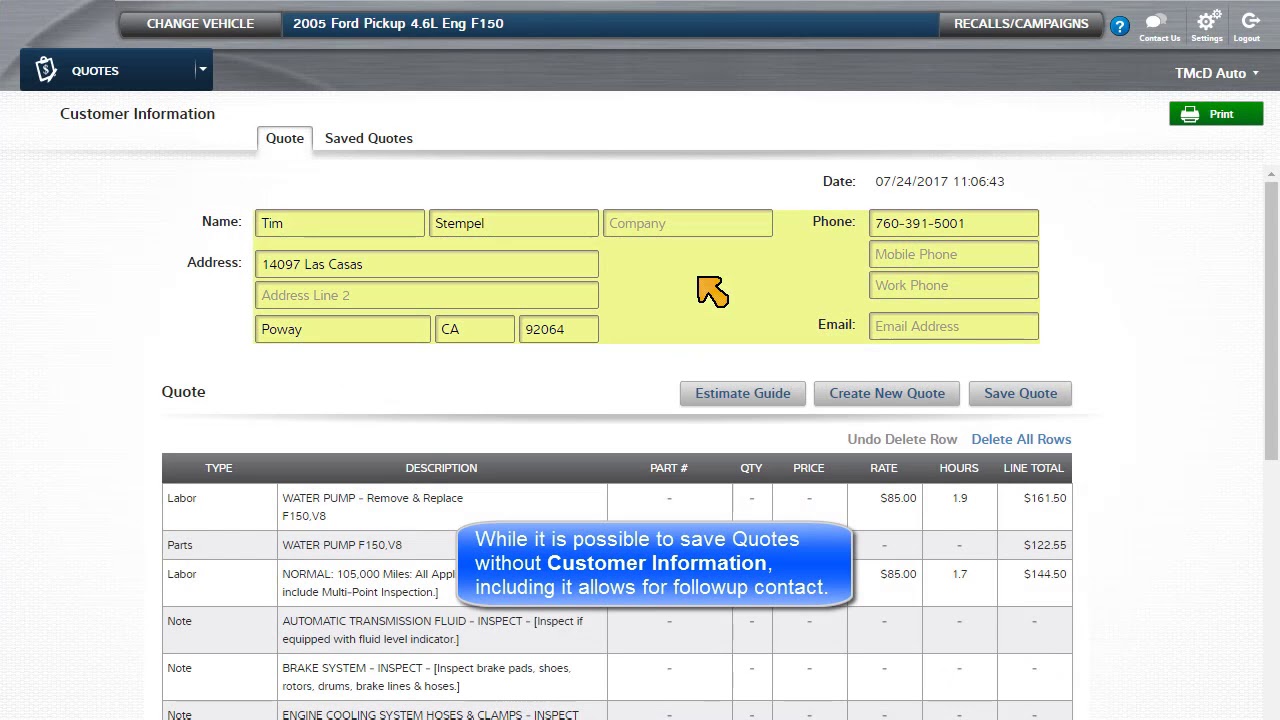1280x720 pixels.
Task: Click the Undo Delete Row link
Action: pos(901,439)
